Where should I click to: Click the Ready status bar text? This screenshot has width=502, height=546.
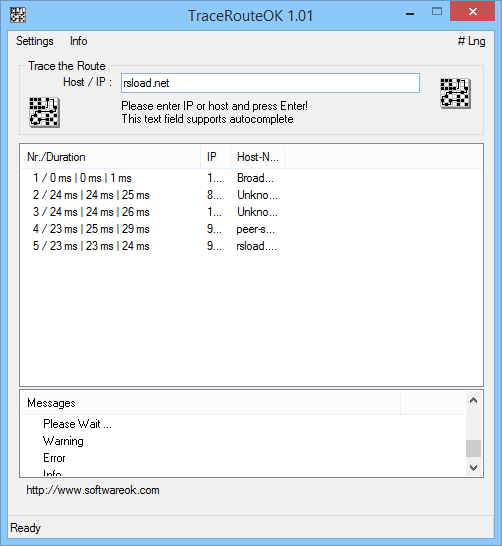(25, 528)
